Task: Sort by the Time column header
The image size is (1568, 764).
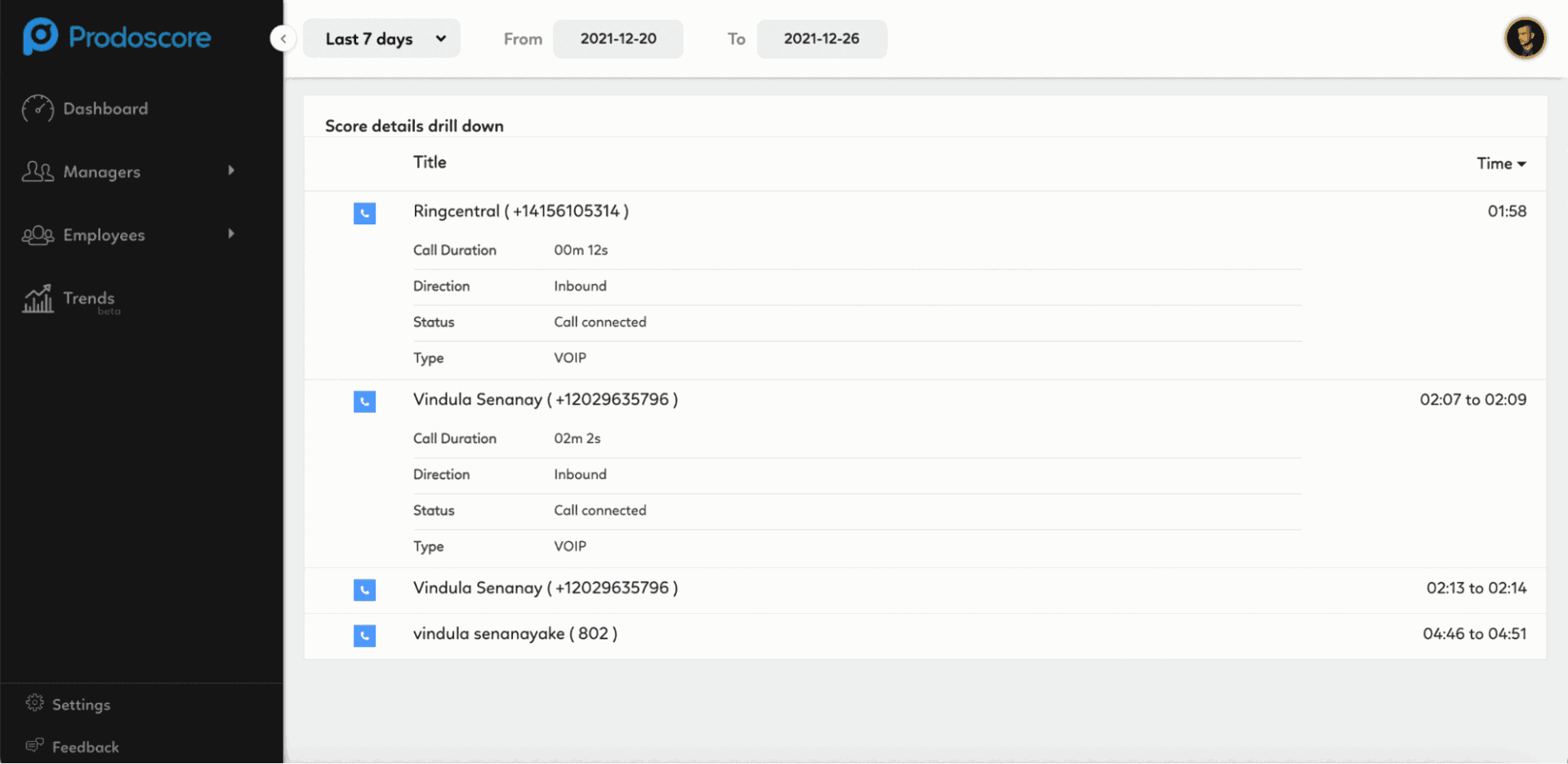Action: [1500, 163]
